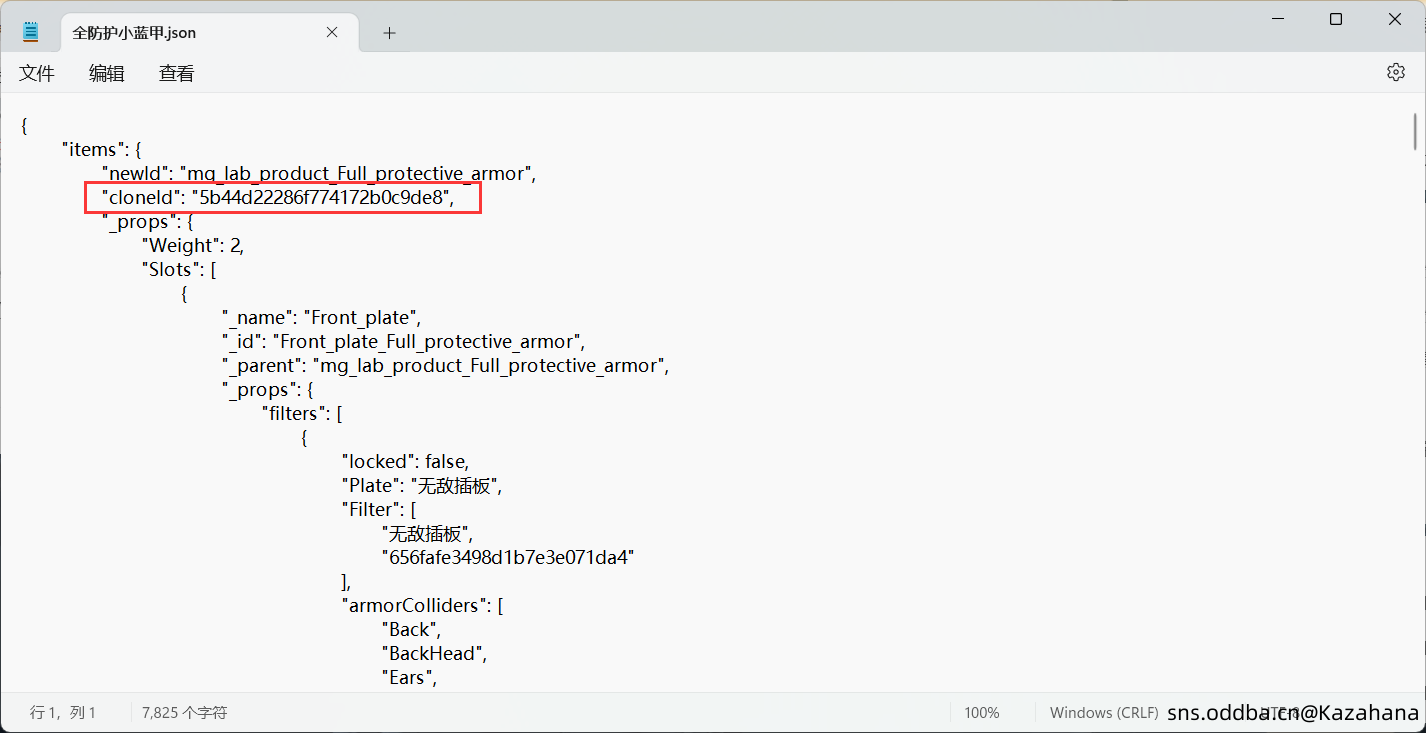Click the Notepad app icon in title bar
1426x733 pixels.
[x=31, y=32]
